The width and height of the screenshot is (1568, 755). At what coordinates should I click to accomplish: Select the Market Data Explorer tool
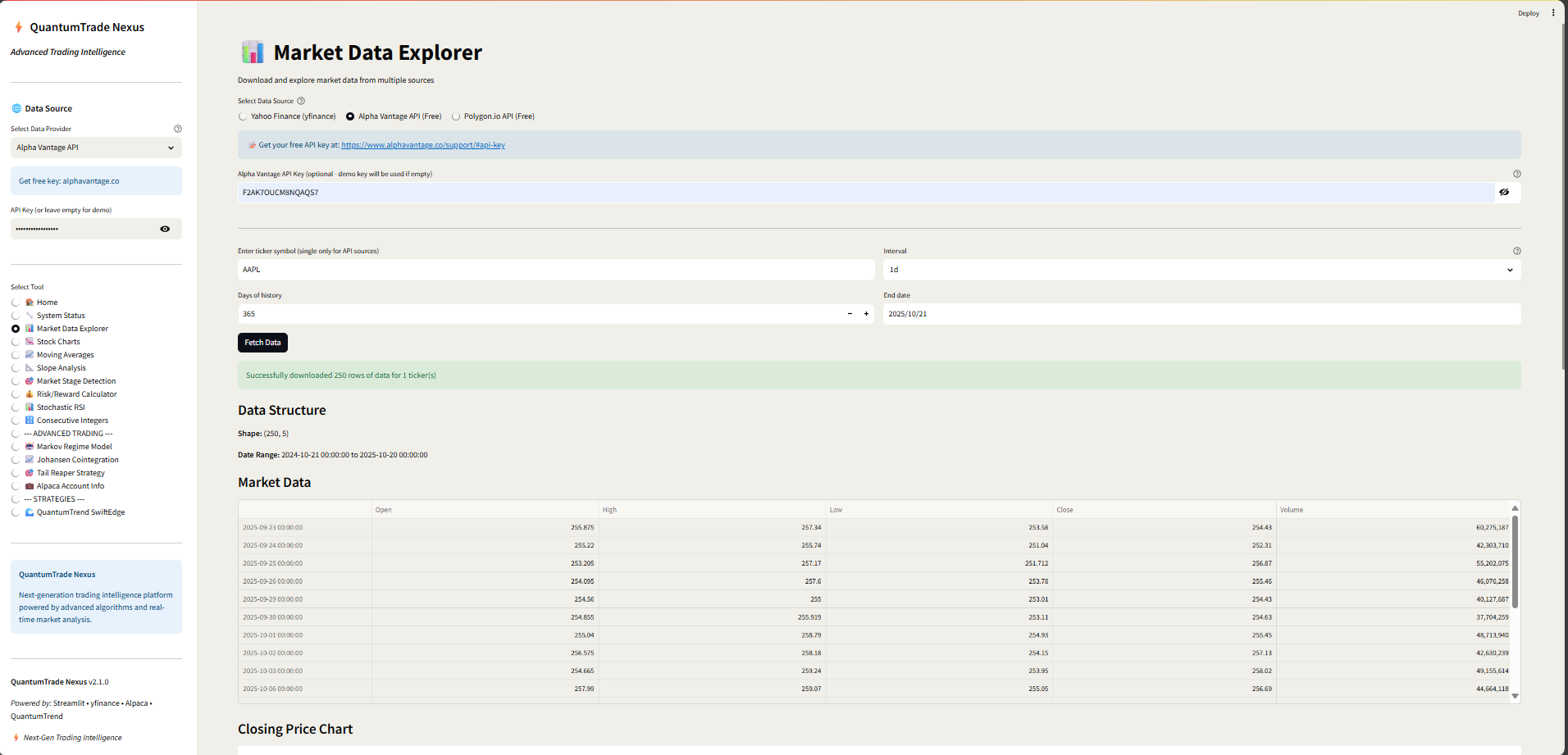point(60,329)
